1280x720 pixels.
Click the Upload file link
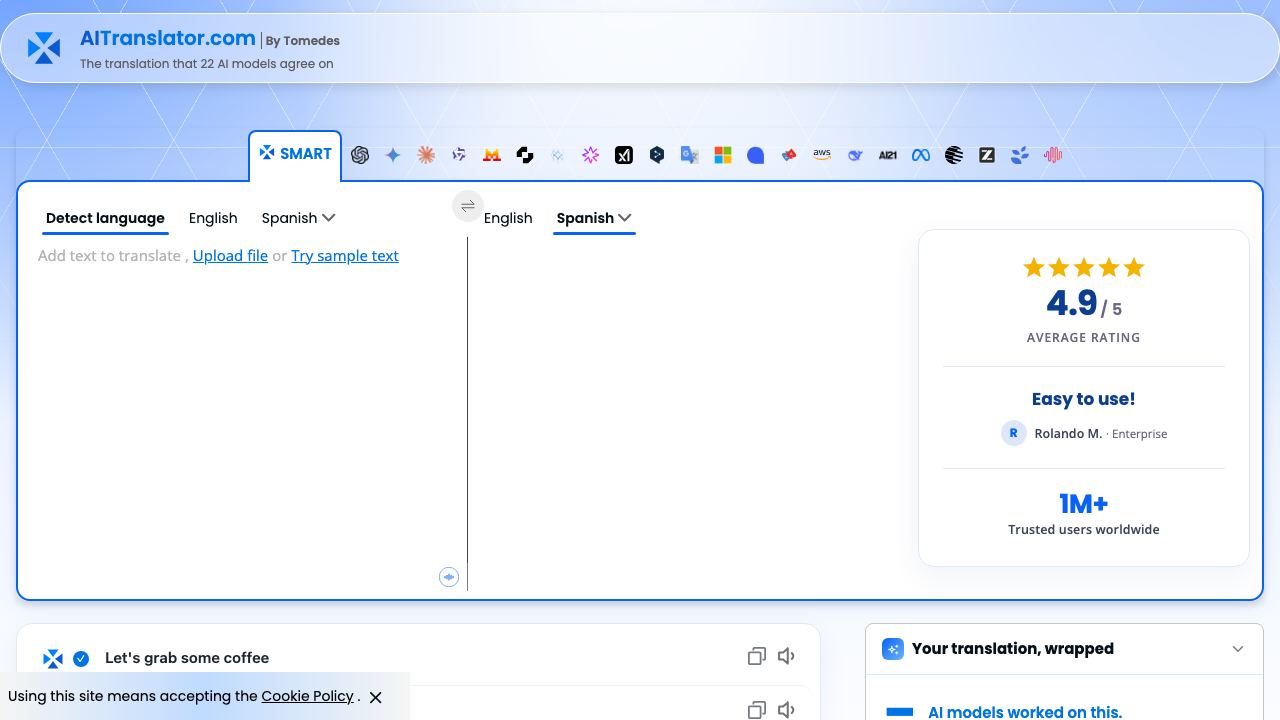coord(230,256)
